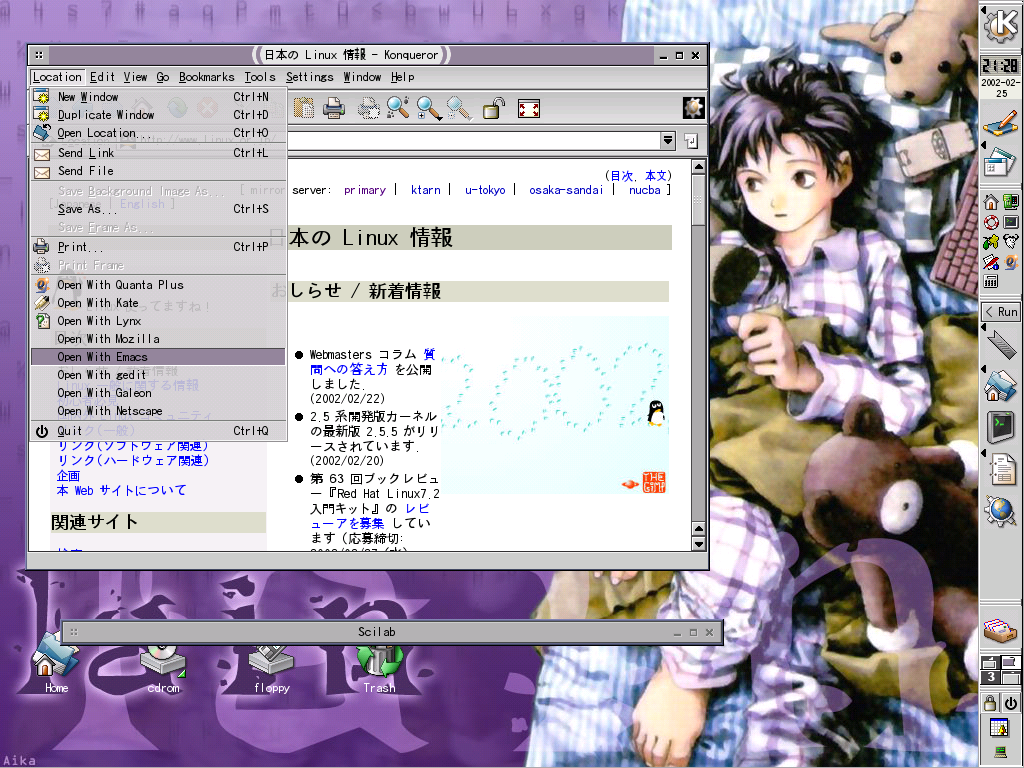This screenshot has width=1024, height=768.
Task: Select Open With Netscape
Action: [x=158, y=411]
